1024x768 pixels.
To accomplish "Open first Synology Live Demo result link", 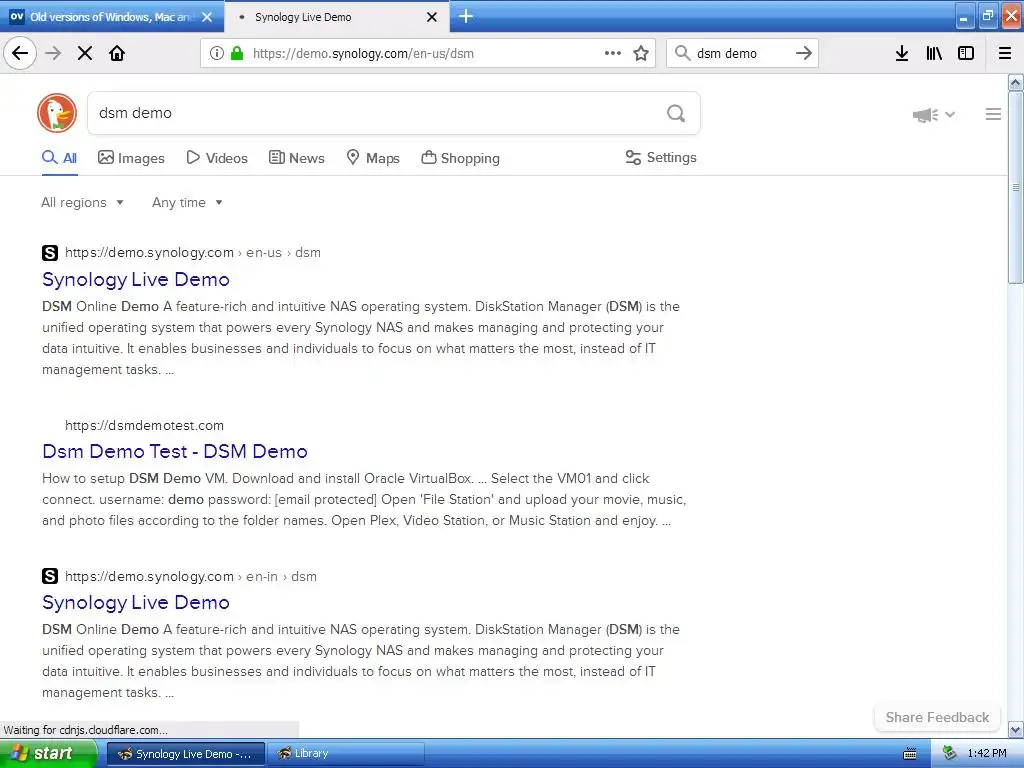I will 136,280.
